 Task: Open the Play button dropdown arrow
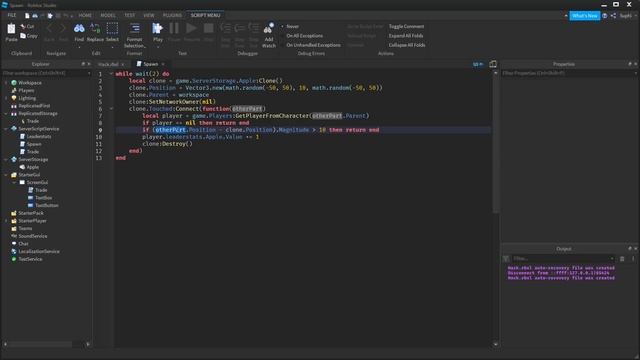tap(158, 47)
